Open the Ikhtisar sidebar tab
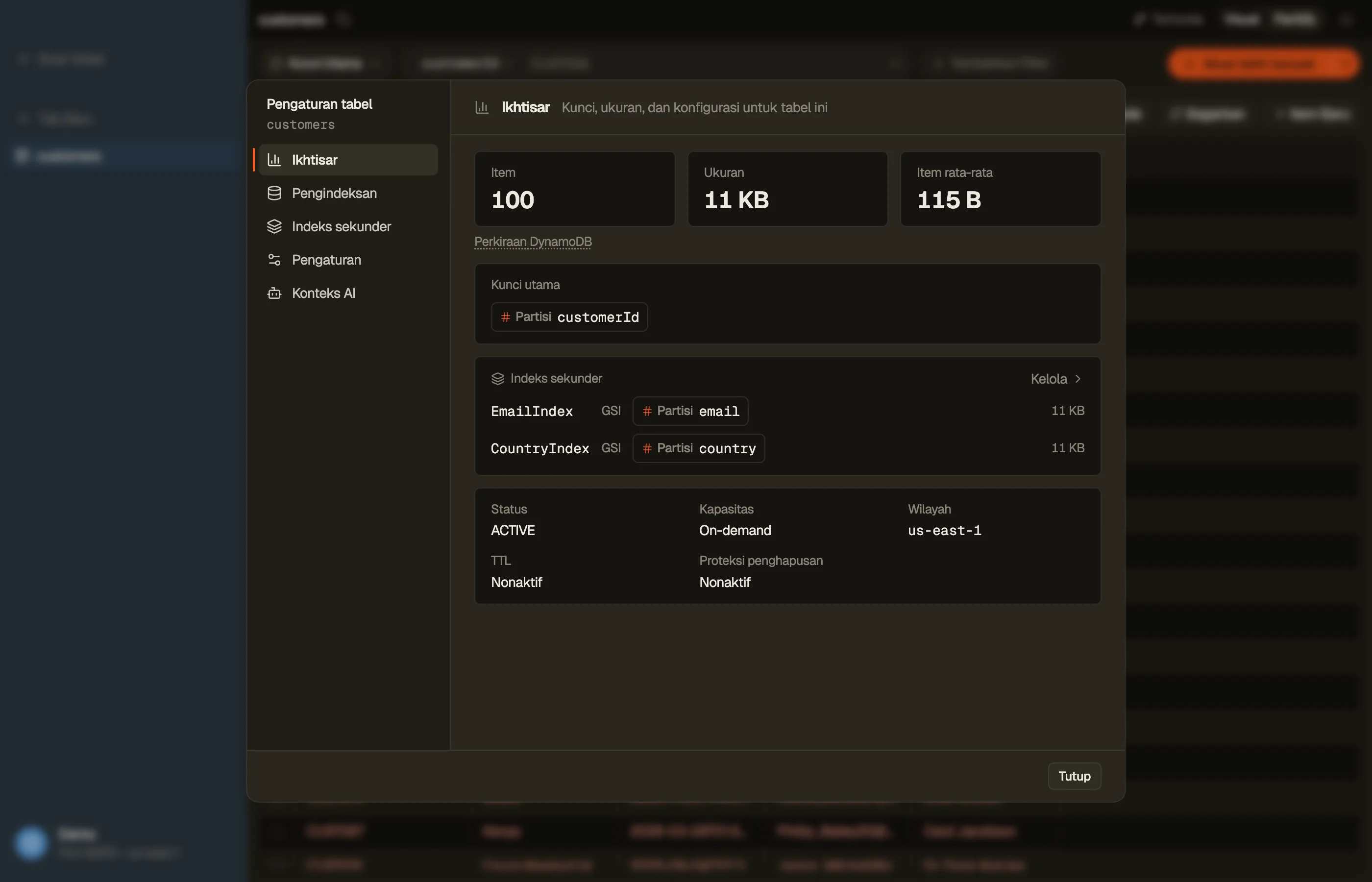Image resolution: width=1372 pixels, height=882 pixels. tap(348, 160)
